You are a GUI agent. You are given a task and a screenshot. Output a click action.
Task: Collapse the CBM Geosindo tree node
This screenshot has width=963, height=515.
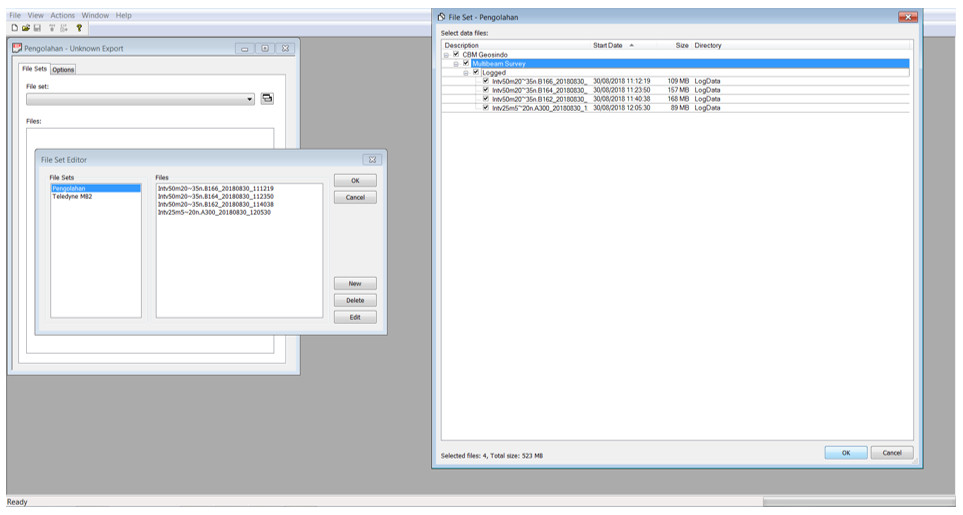(446, 55)
